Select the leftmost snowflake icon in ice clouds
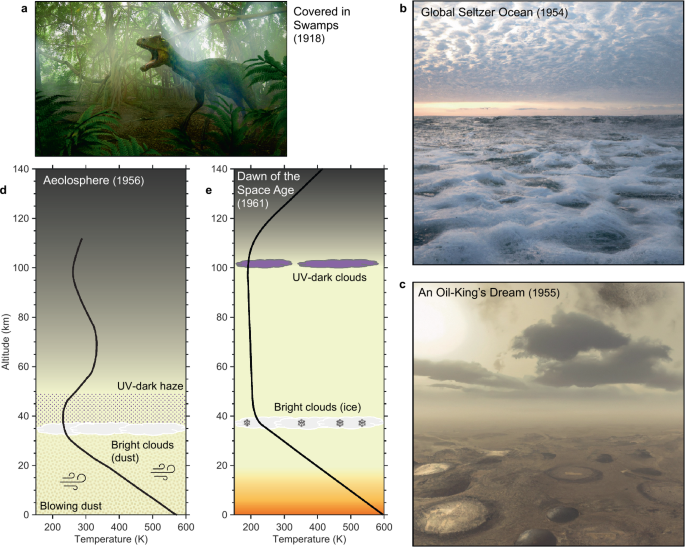This screenshot has height=547, width=685. pyautogui.click(x=247, y=423)
